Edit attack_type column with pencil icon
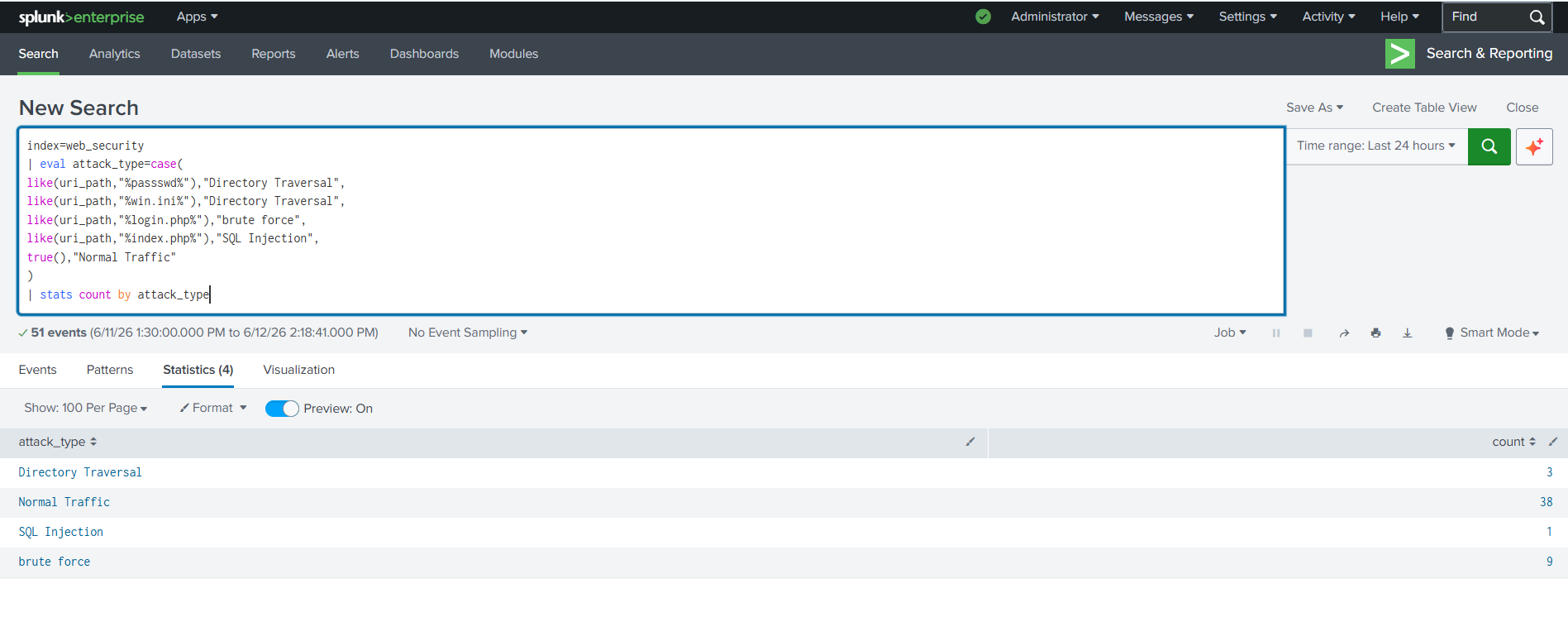 tap(970, 442)
